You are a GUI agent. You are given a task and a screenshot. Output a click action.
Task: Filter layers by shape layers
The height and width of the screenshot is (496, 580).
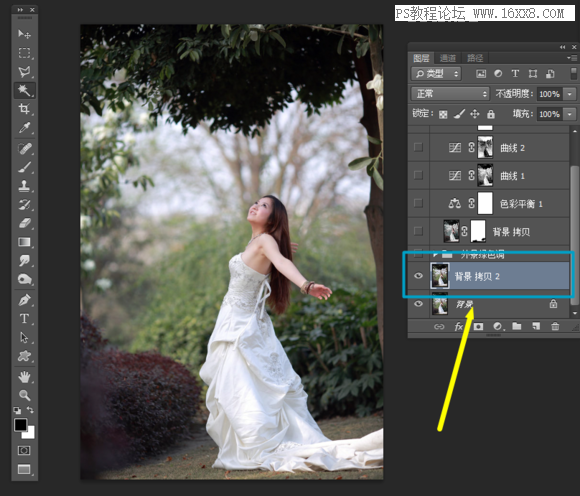point(533,74)
